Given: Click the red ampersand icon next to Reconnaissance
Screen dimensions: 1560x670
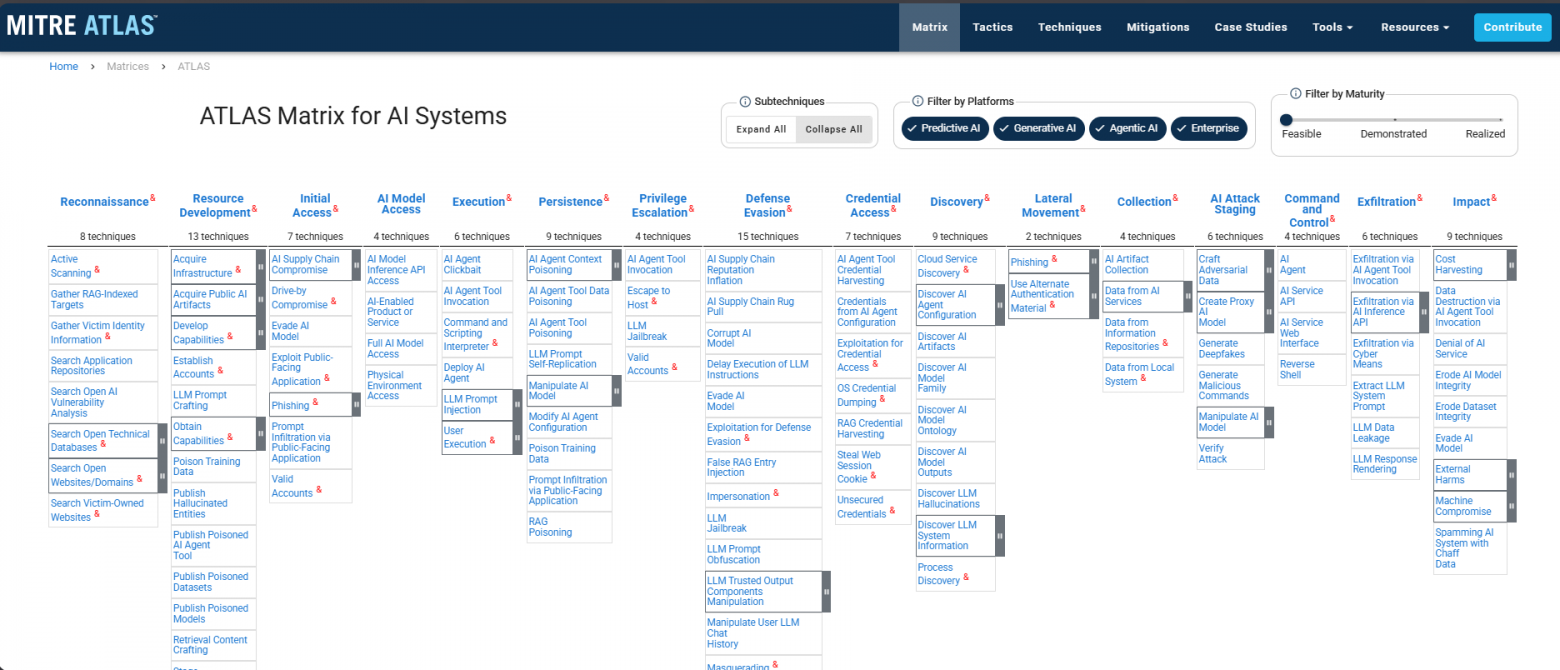Looking at the screenshot, I should 153,198.
